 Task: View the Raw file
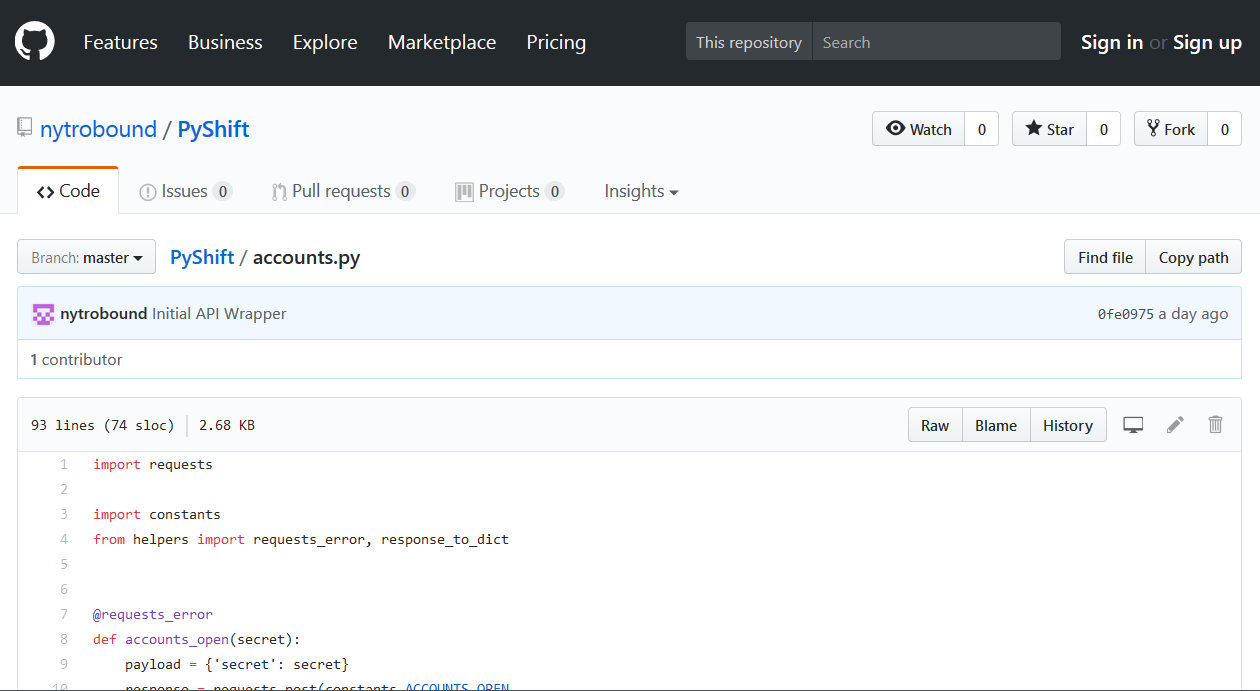click(935, 425)
